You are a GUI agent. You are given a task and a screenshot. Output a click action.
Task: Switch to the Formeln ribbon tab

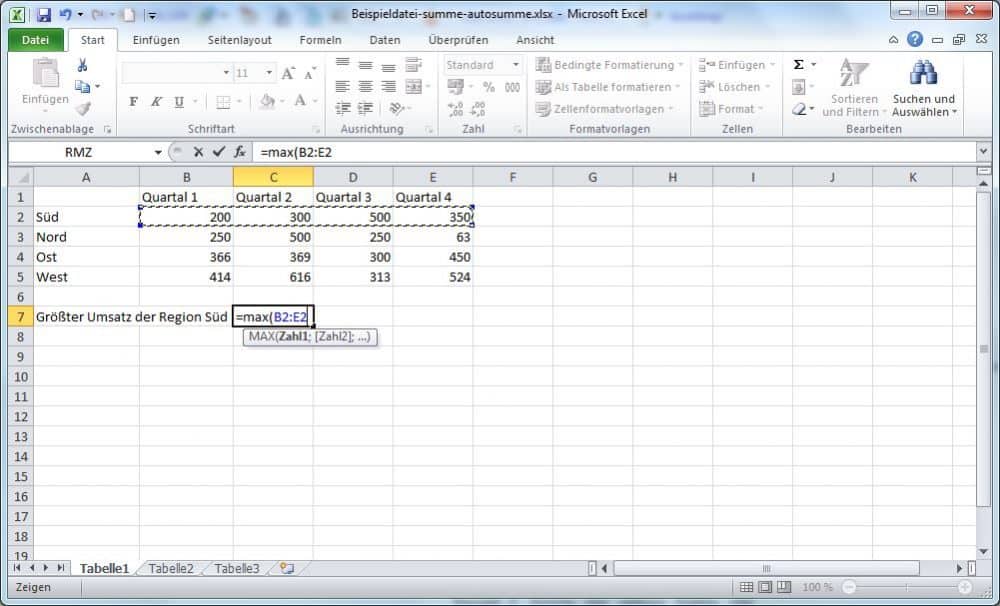click(321, 40)
